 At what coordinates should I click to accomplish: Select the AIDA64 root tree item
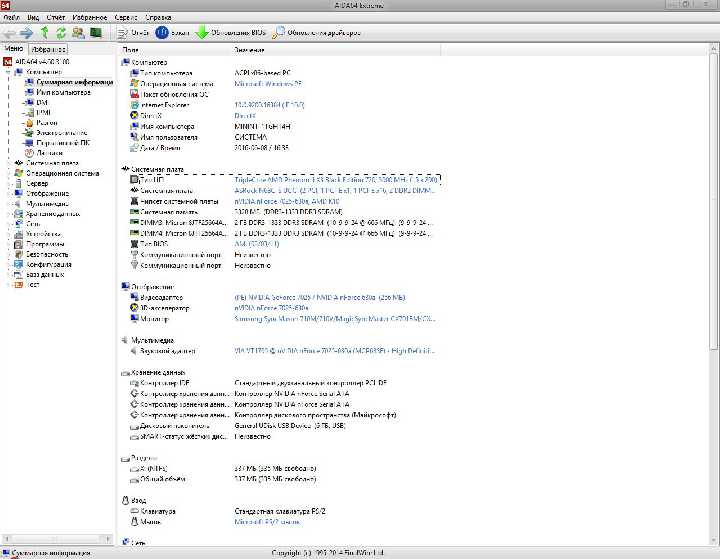pyautogui.click(x=37, y=62)
